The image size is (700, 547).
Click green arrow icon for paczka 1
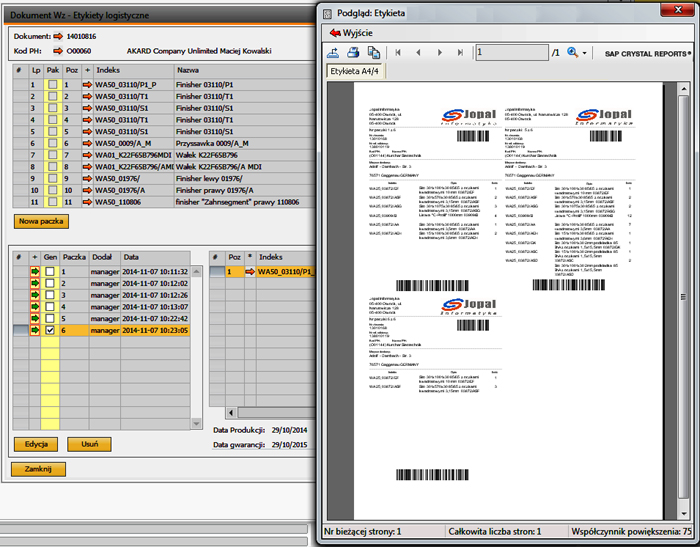tap(35, 271)
